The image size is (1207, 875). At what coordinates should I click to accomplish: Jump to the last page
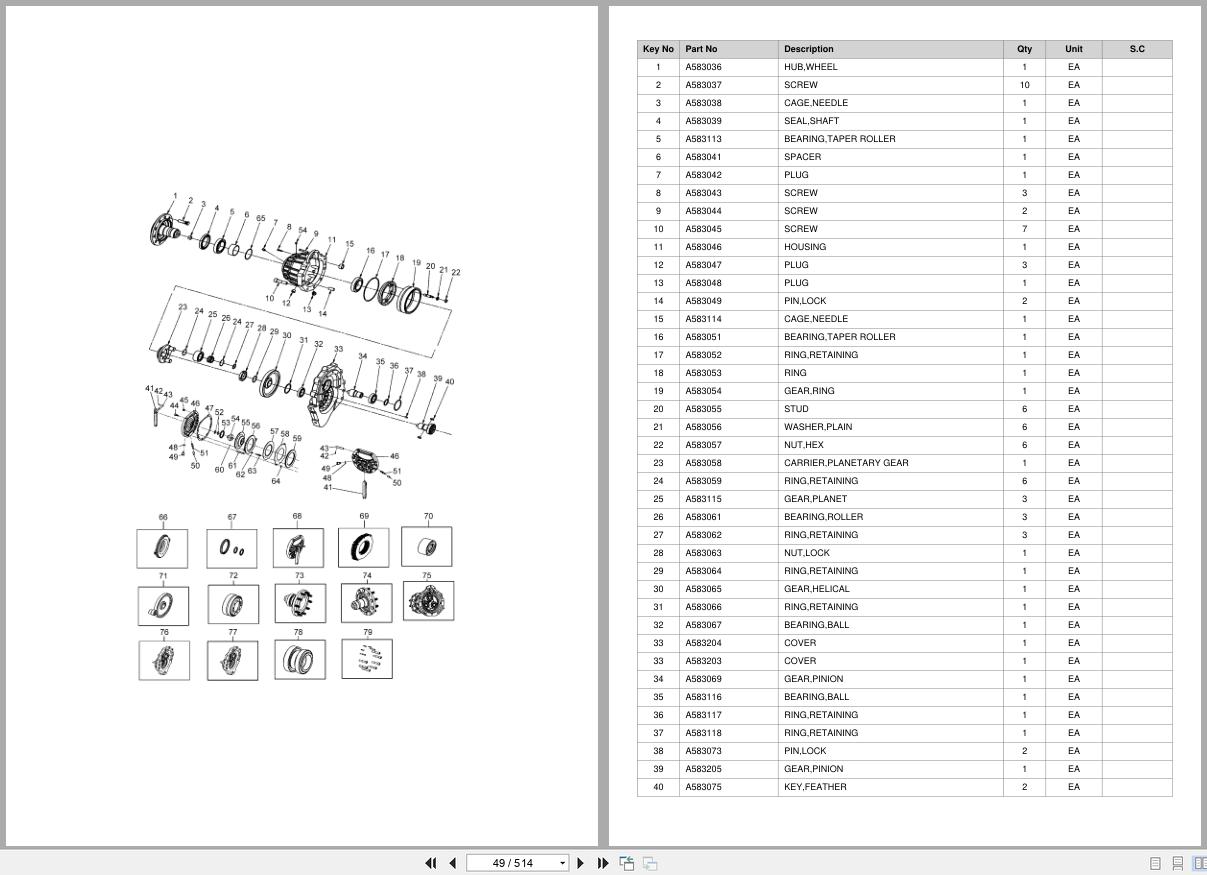[602, 863]
